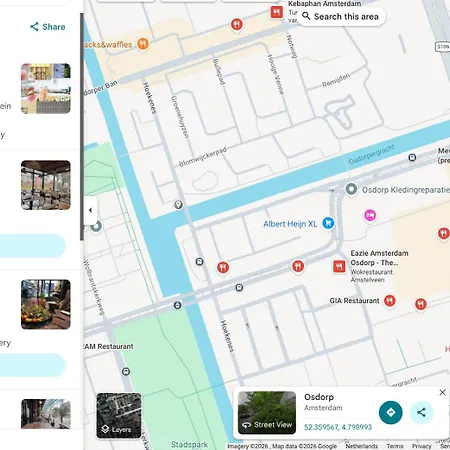Click the Osdorp Kledingreparatie grey marker

coord(351,189)
